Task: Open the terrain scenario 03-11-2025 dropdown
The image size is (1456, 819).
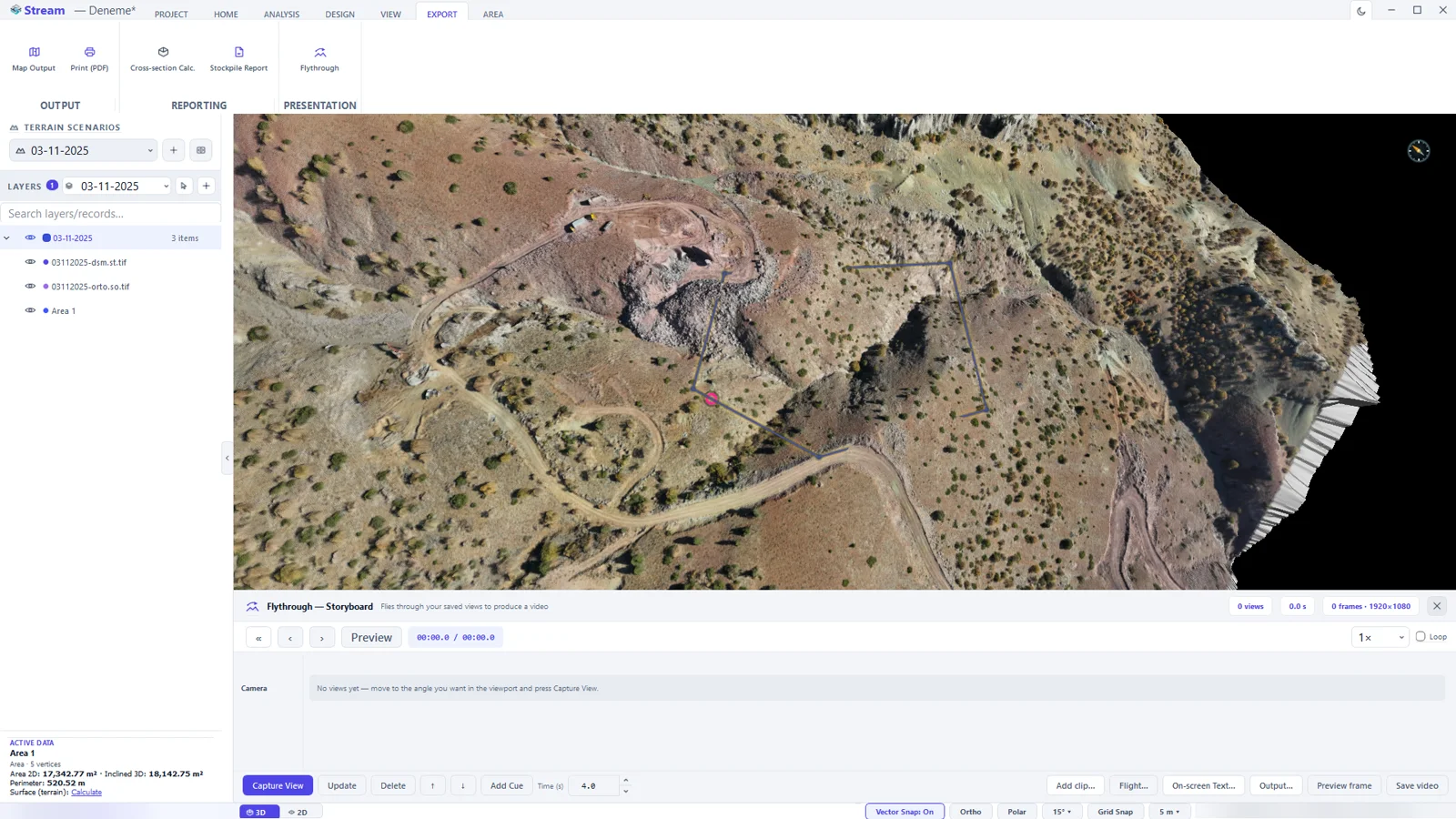Action: 84,150
